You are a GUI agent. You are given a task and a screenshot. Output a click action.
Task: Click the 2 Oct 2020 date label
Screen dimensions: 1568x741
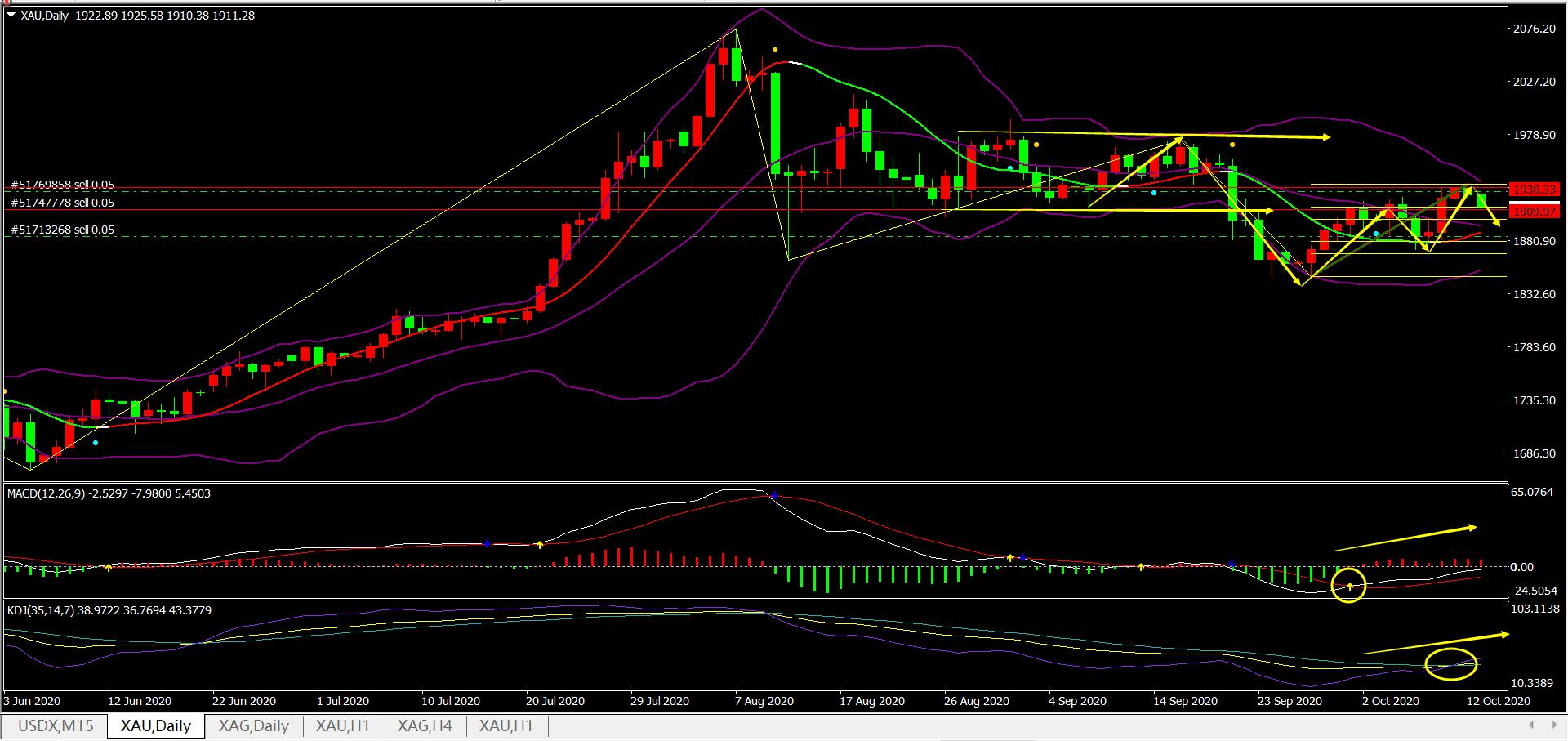click(x=1391, y=701)
